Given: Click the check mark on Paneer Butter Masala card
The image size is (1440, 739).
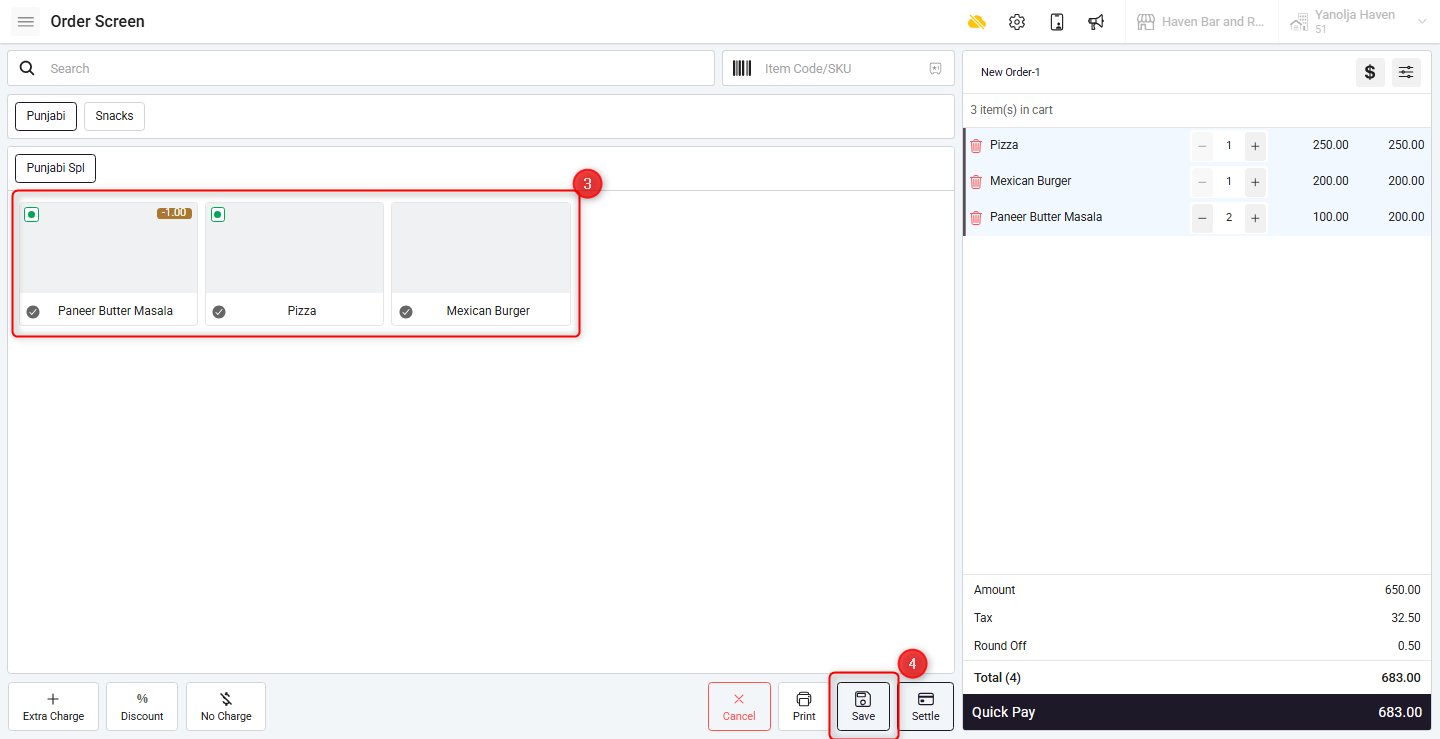Looking at the screenshot, I should 33,312.
